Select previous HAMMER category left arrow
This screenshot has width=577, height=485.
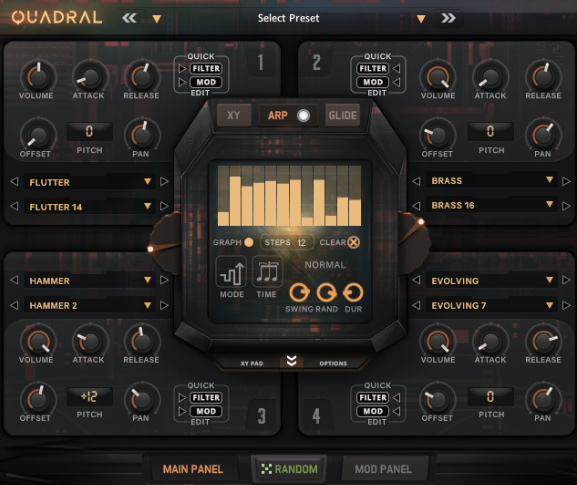pos(14,280)
